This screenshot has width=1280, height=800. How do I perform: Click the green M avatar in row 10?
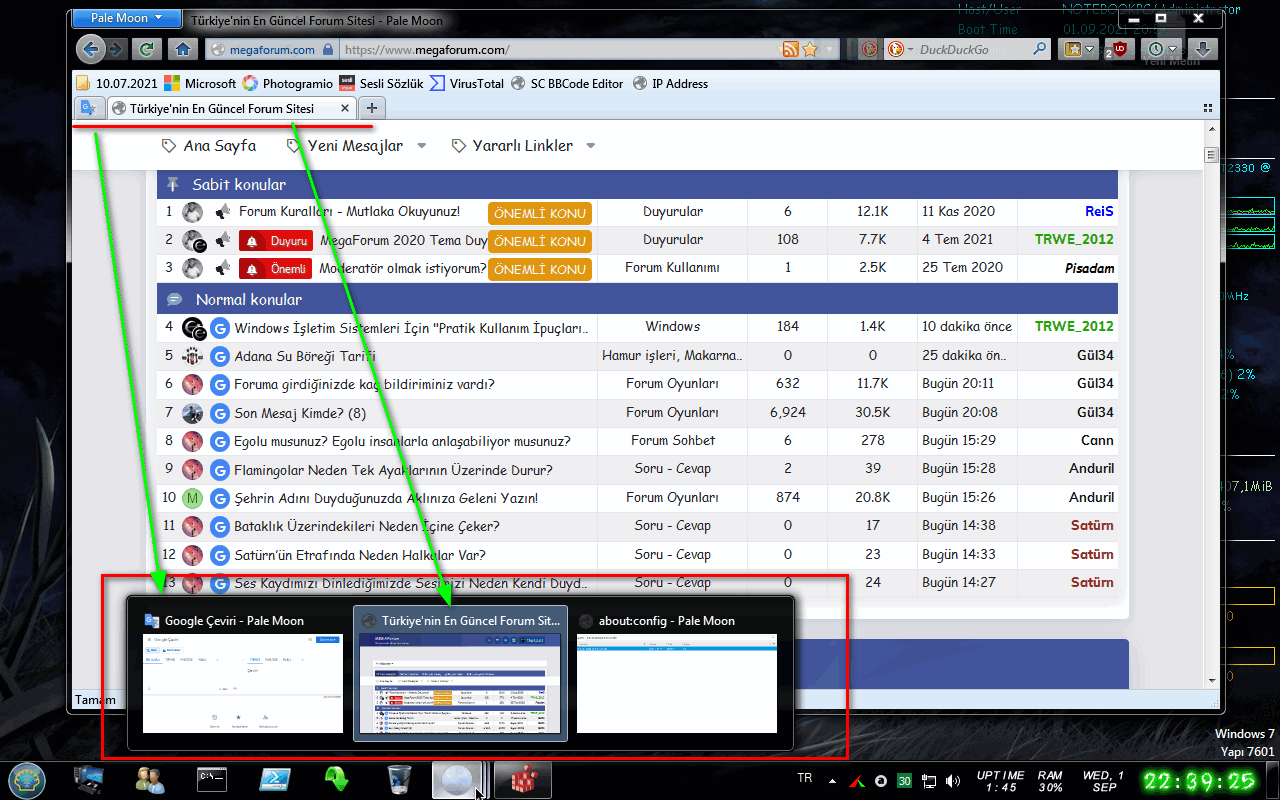tap(193, 498)
